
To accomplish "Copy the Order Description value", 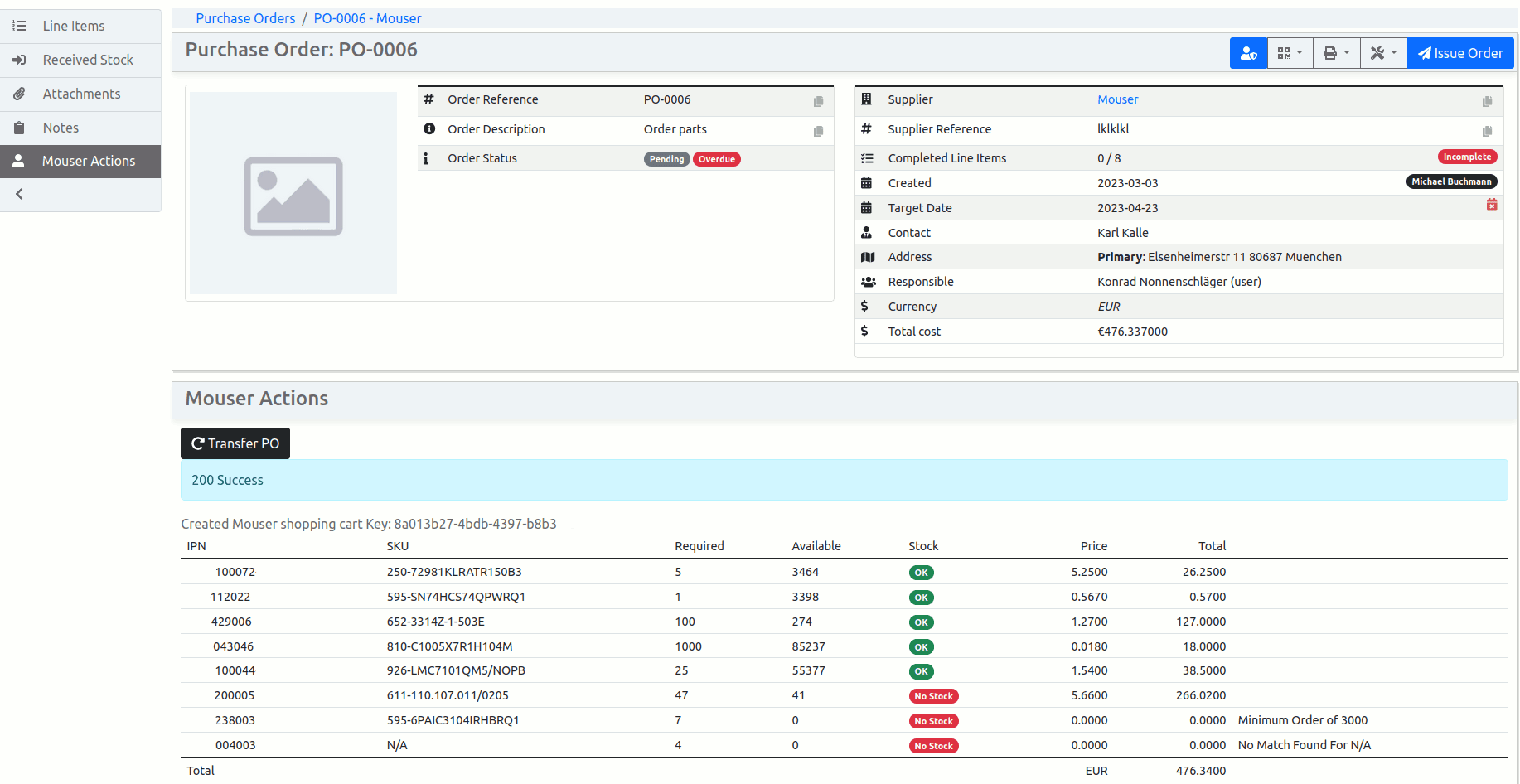I will [x=818, y=131].
